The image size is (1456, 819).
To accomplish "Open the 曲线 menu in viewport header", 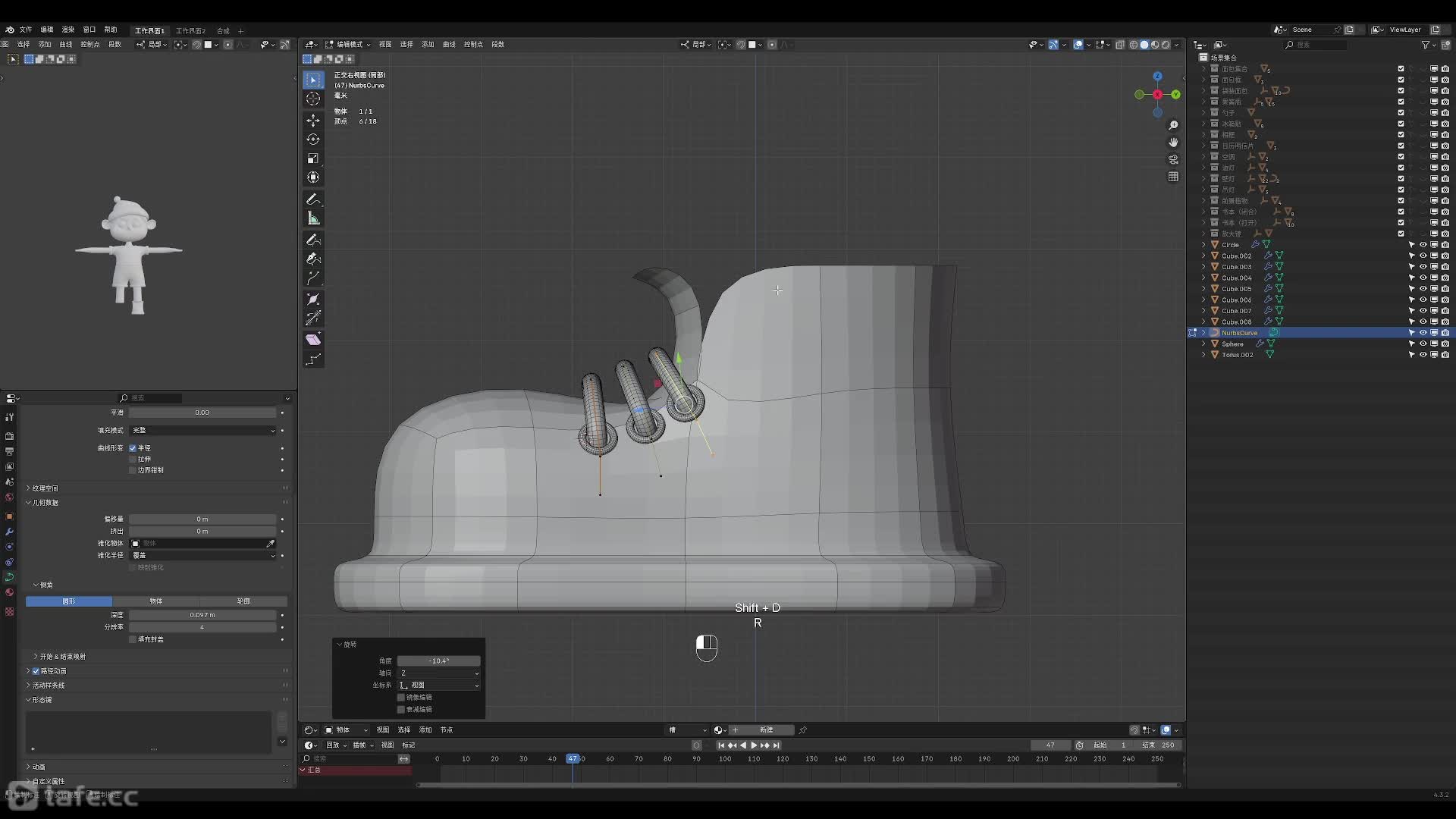I will click(x=449, y=45).
